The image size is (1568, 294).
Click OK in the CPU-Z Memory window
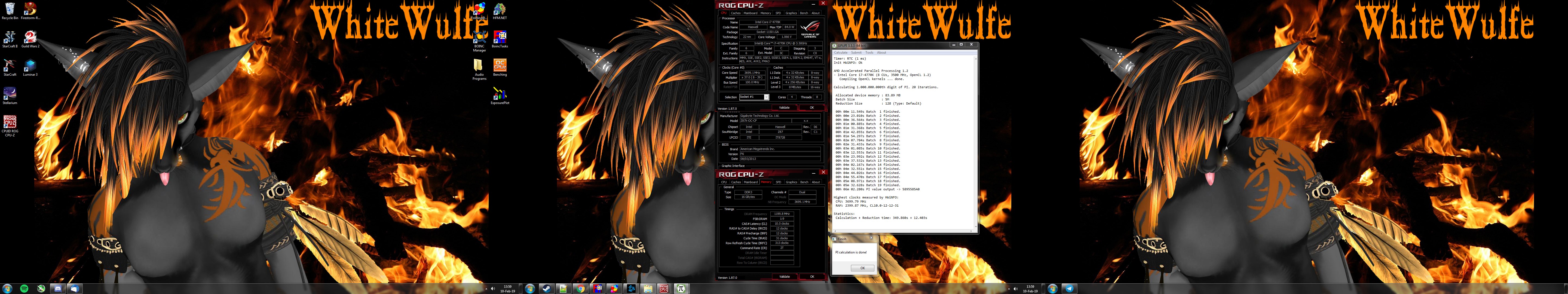(x=811, y=277)
